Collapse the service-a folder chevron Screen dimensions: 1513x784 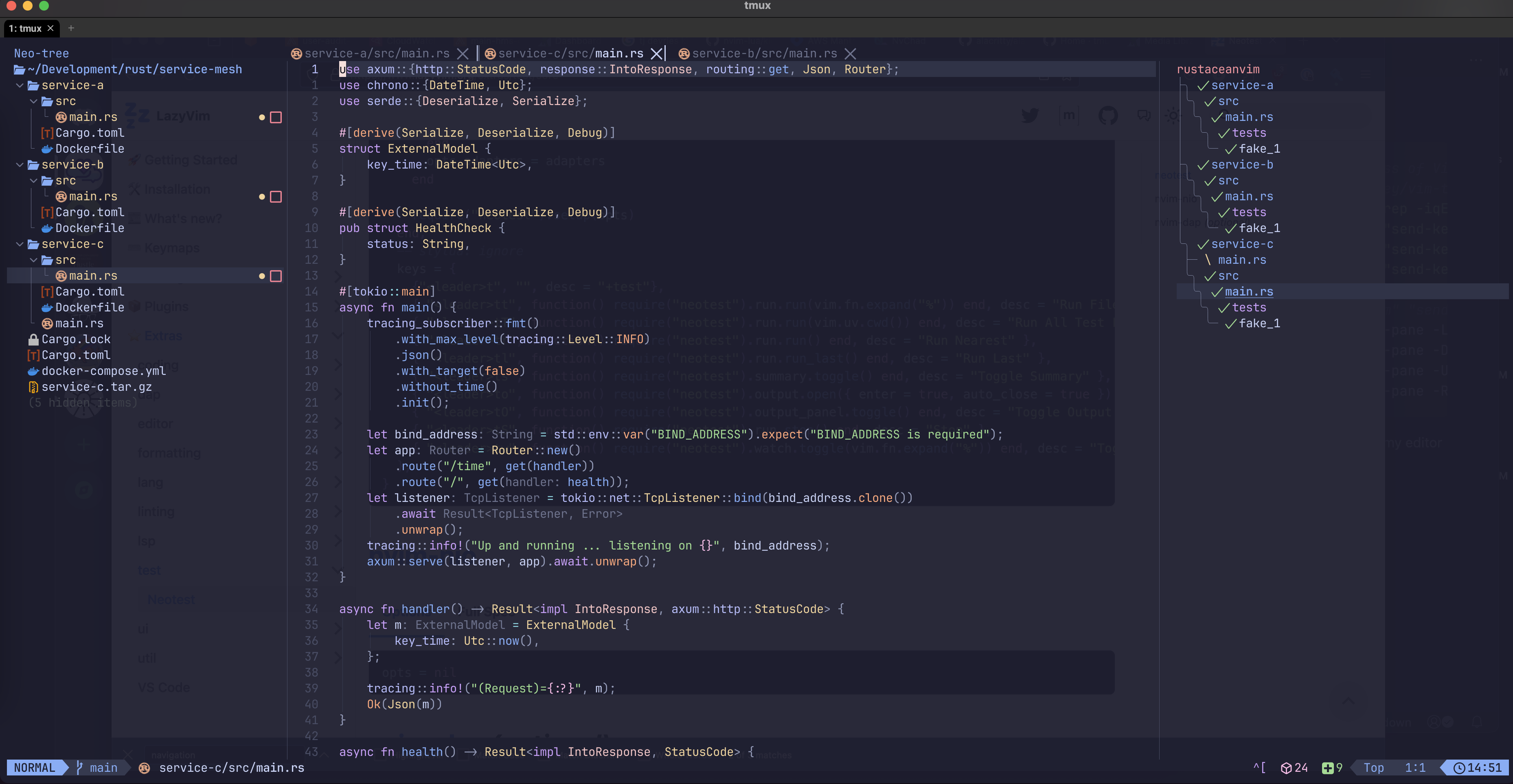pyautogui.click(x=20, y=85)
